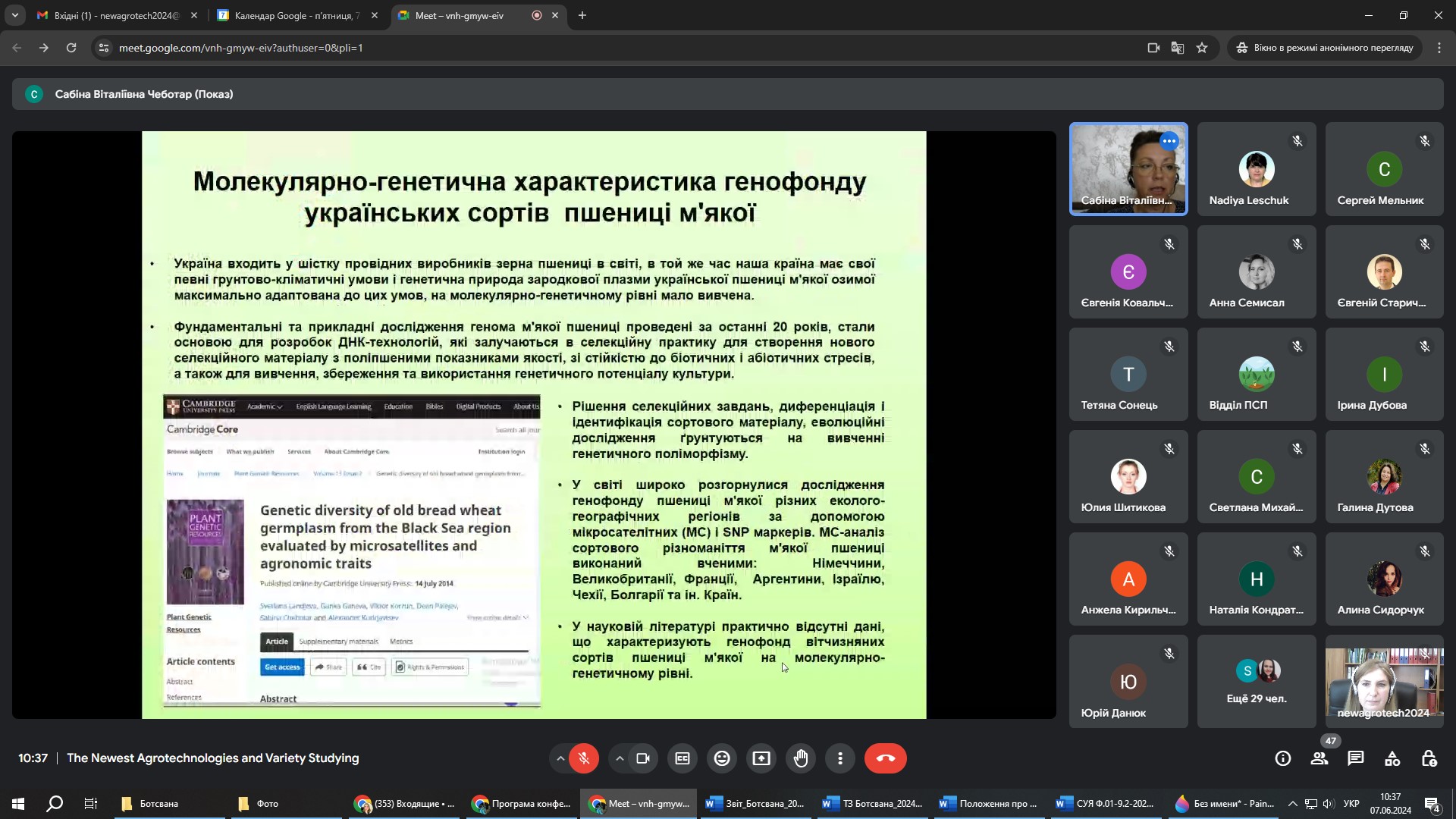Screen dimensions: 1456x819
Task: Open meeting details info icon
Action: pos(1283,758)
